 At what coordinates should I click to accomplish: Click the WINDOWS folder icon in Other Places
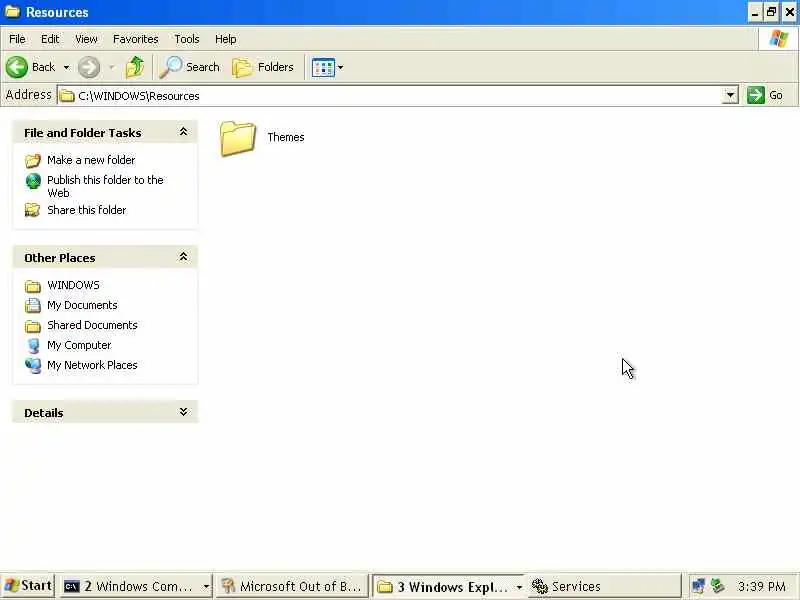click(33, 286)
